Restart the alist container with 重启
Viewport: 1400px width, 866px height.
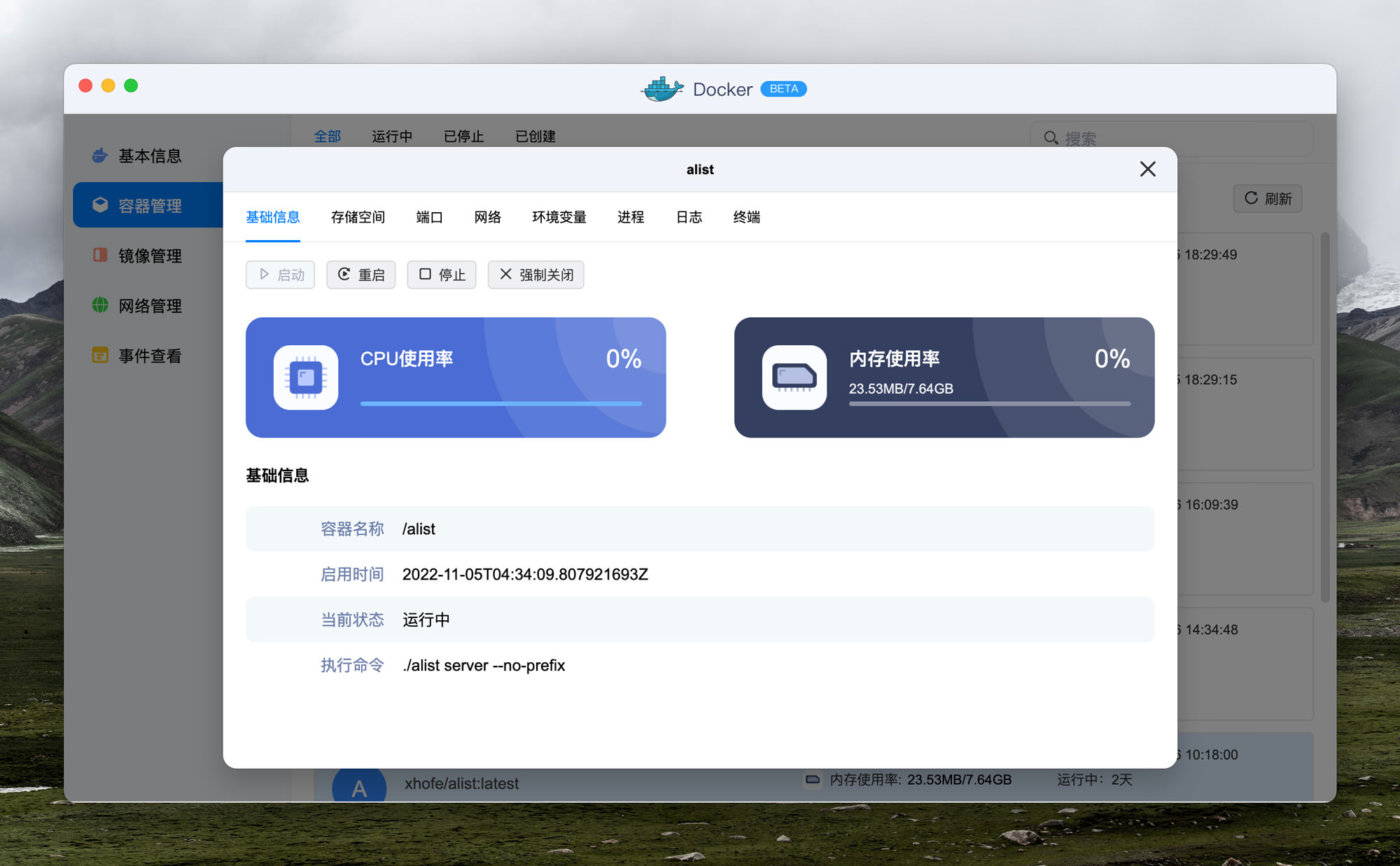360,274
